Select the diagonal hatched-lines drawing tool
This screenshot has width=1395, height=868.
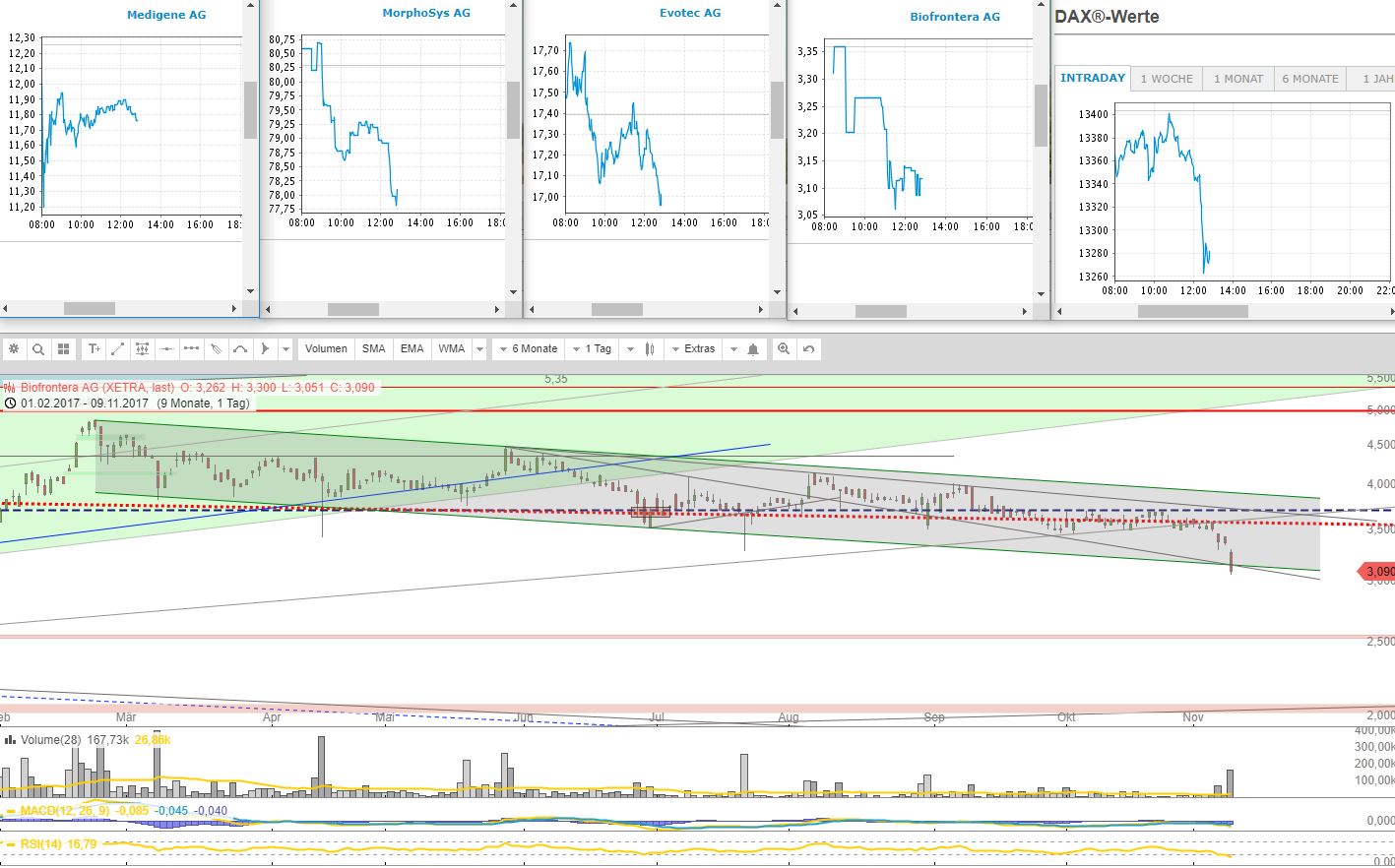pos(217,349)
